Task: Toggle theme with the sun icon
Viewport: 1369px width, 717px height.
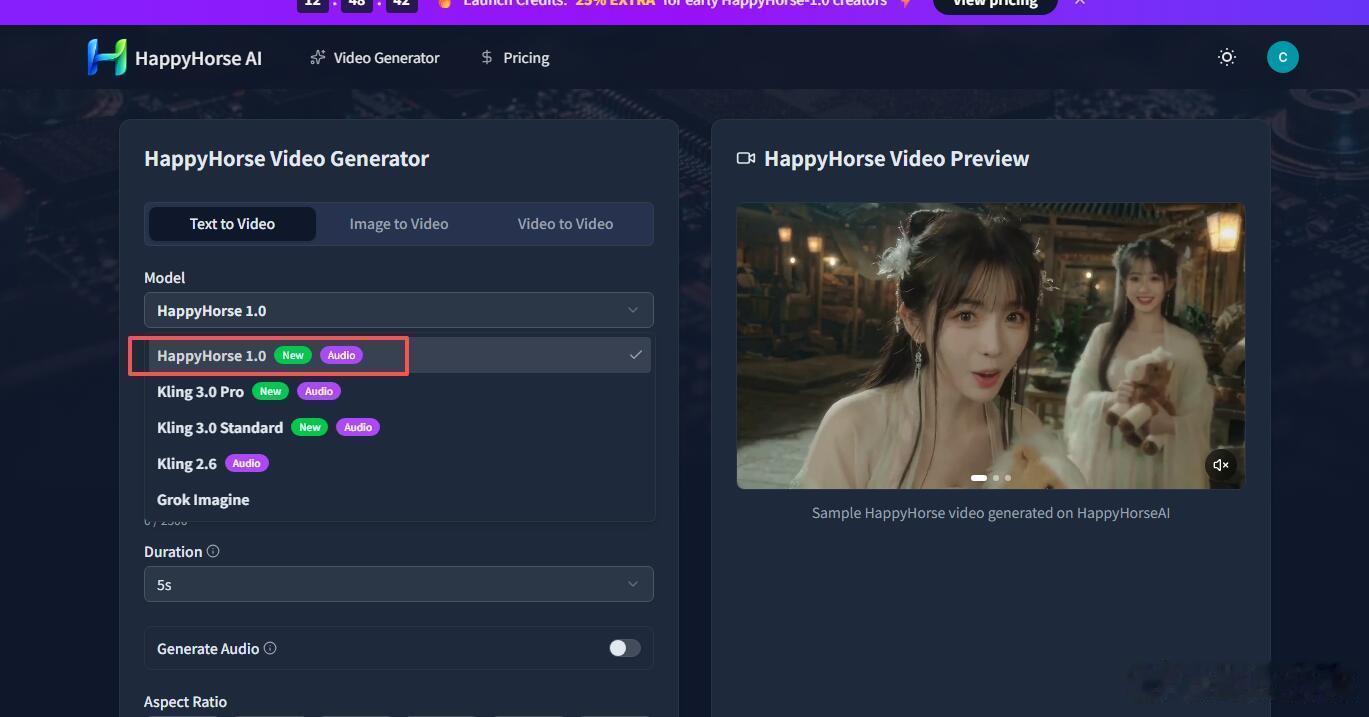Action: tap(1226, 57)
